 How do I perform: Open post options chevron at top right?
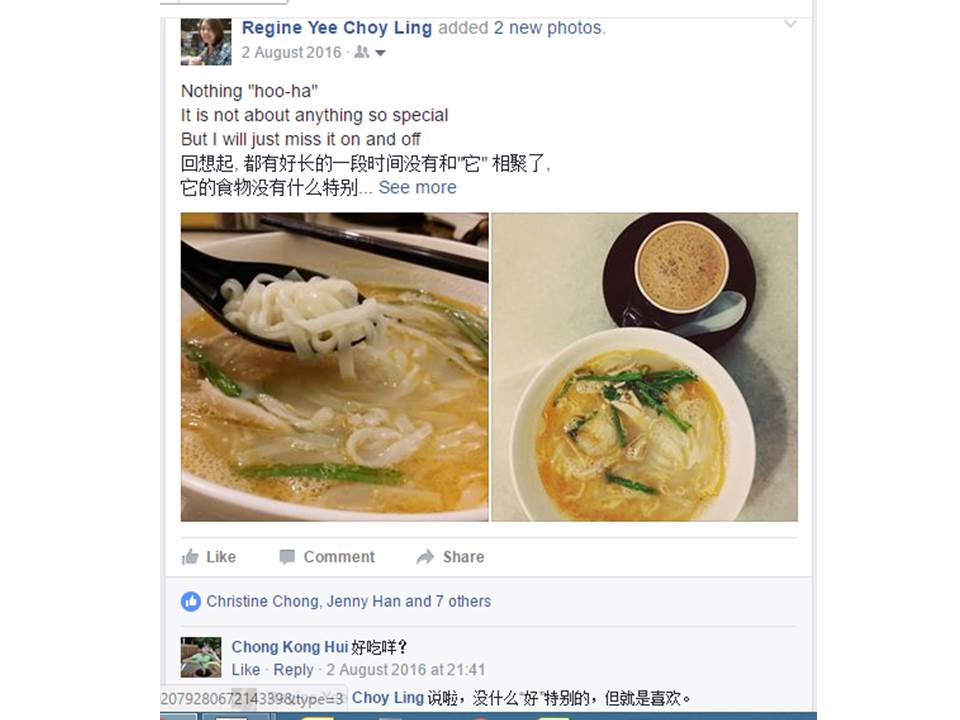pyautogui.click(x=790, y=24)
